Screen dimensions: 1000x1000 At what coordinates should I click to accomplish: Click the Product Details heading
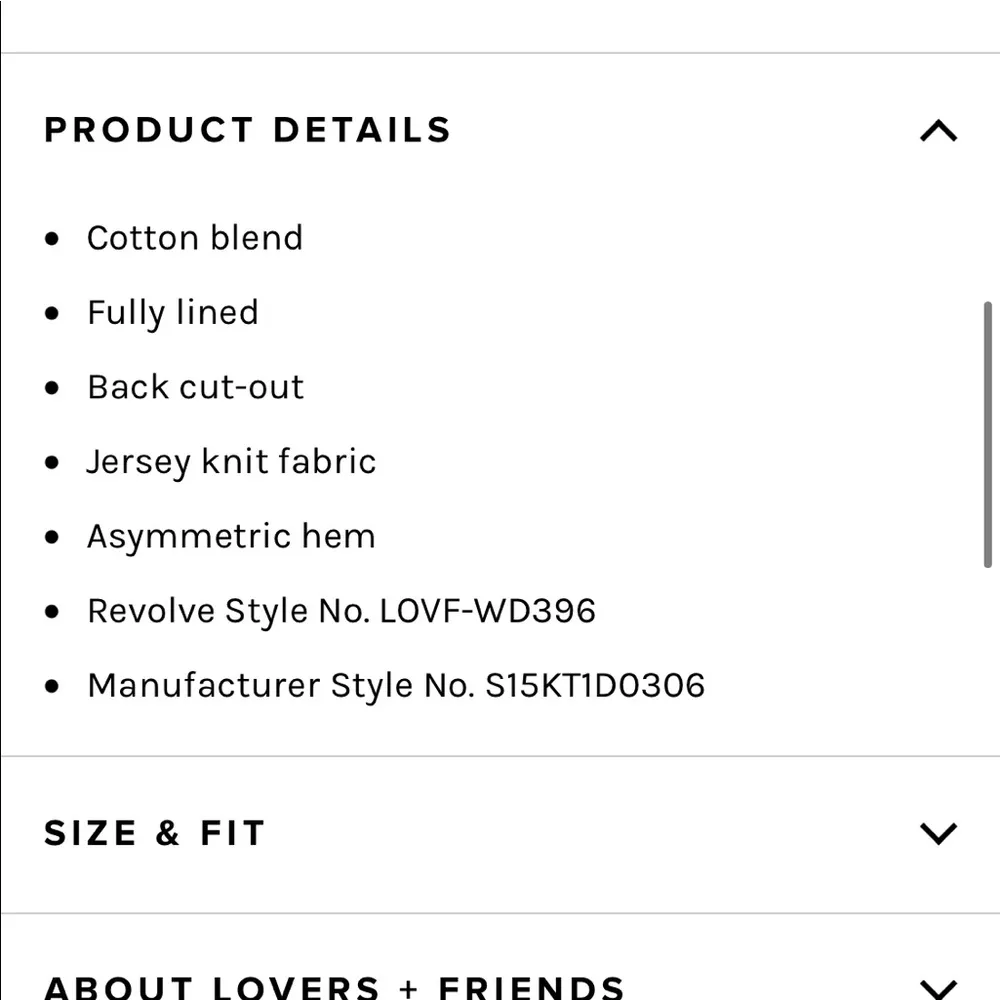point(246,130)
